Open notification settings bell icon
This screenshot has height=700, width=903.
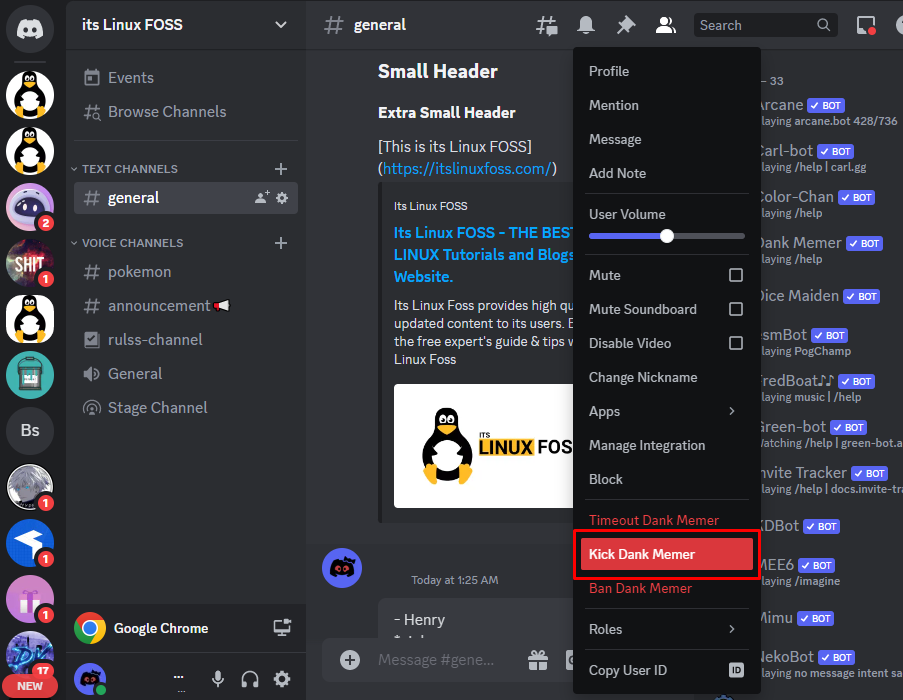586,25
